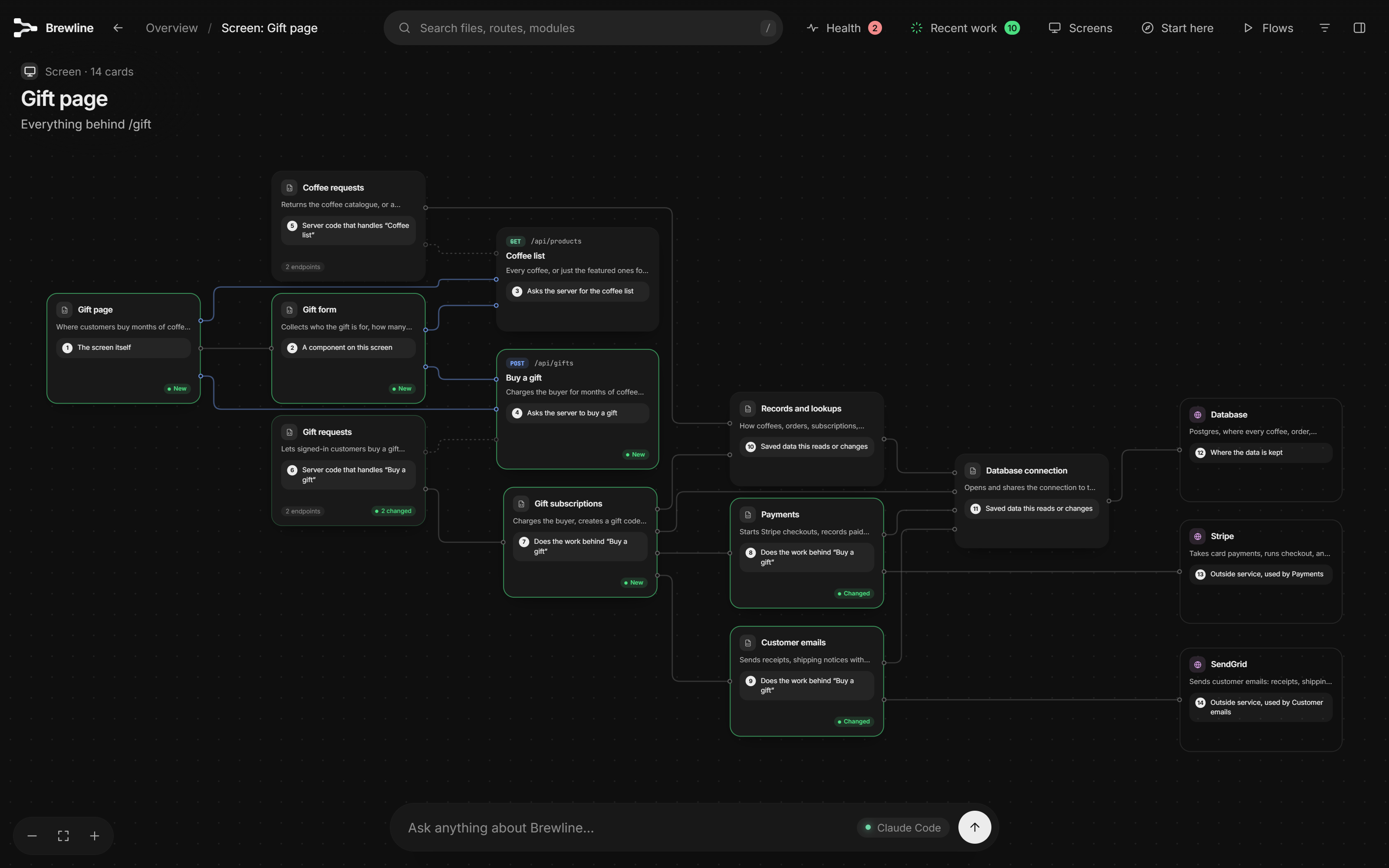This screenshot has height=868, width=1389.
Task: Click the file icon on Customer emails card
Action: (x=748, y=642)
